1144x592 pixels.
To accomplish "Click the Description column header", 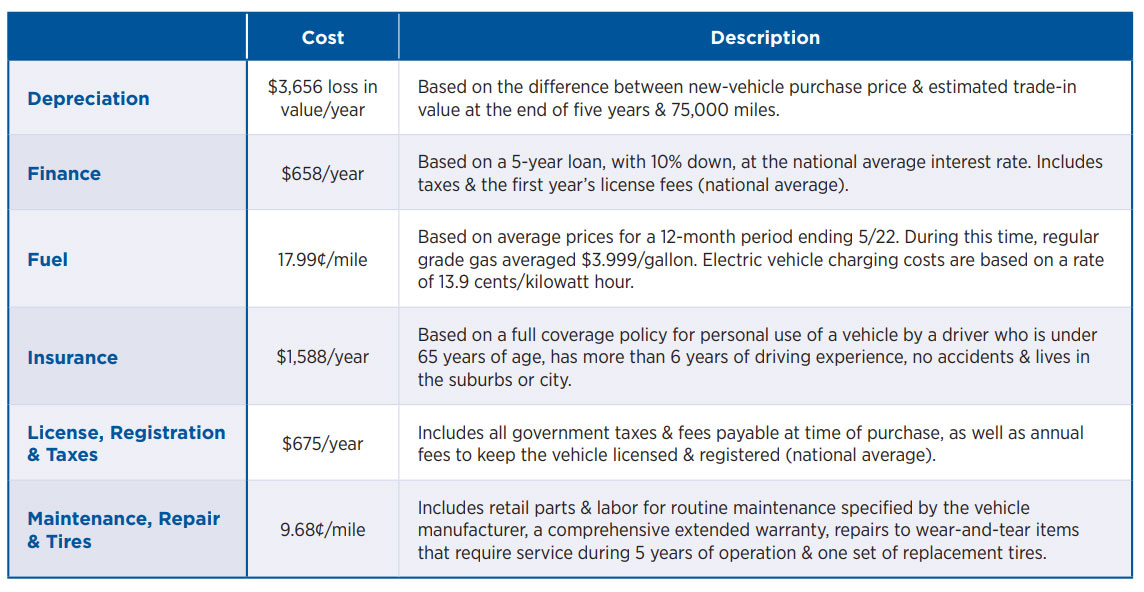I will click(765, 38).
